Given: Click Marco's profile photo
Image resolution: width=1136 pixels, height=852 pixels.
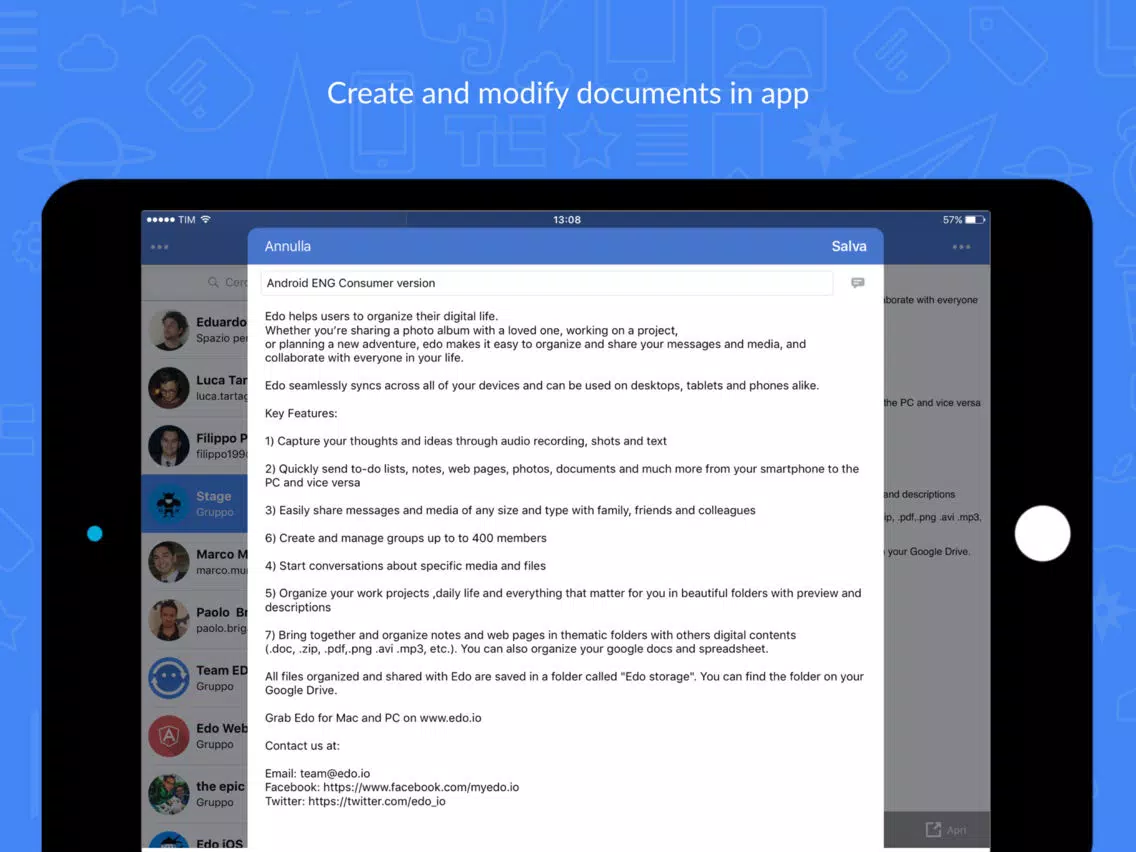Looking at the screenshot, I should 169,561.
